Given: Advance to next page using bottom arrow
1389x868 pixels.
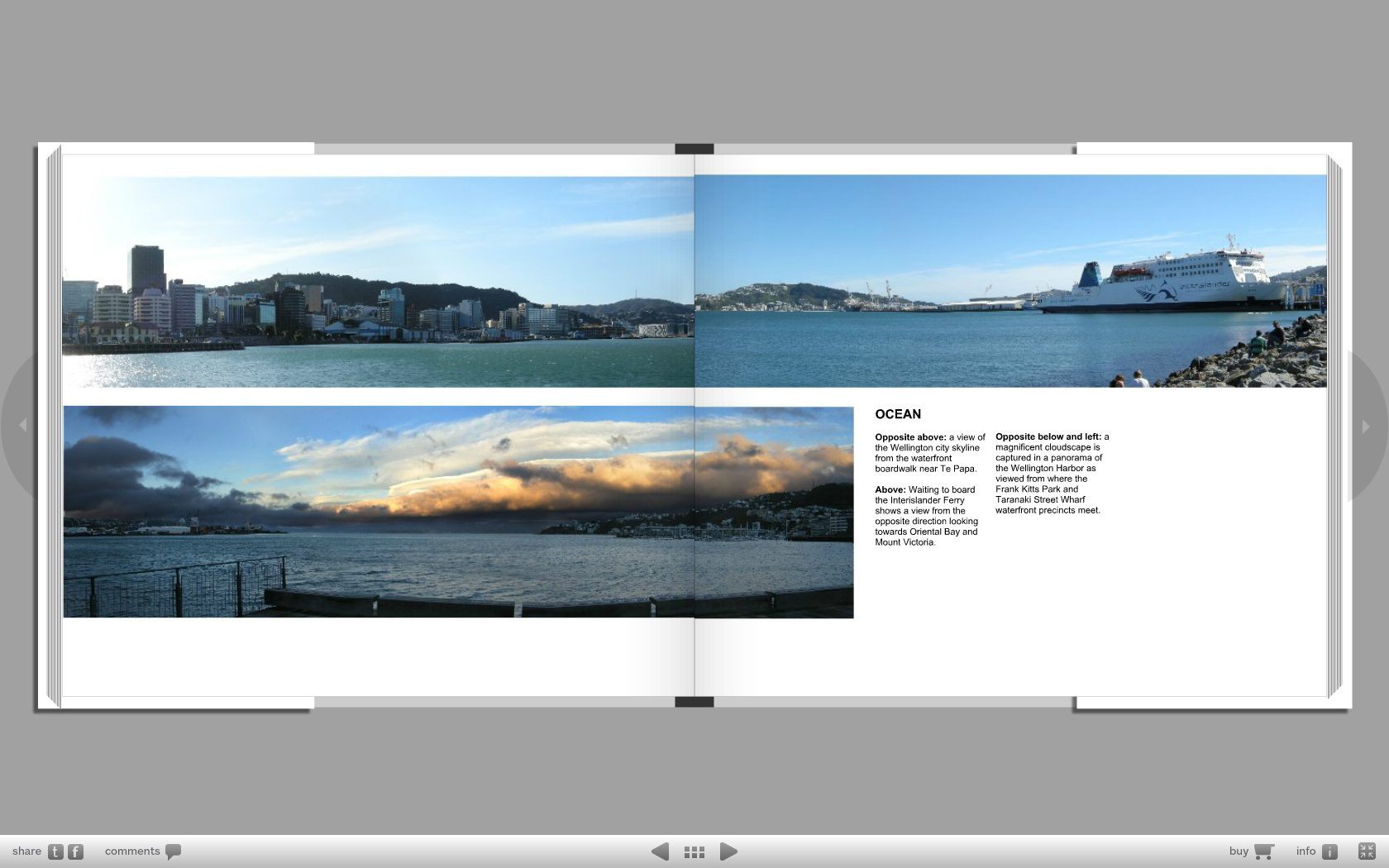Looking at the screenshot, I should 728,851.
